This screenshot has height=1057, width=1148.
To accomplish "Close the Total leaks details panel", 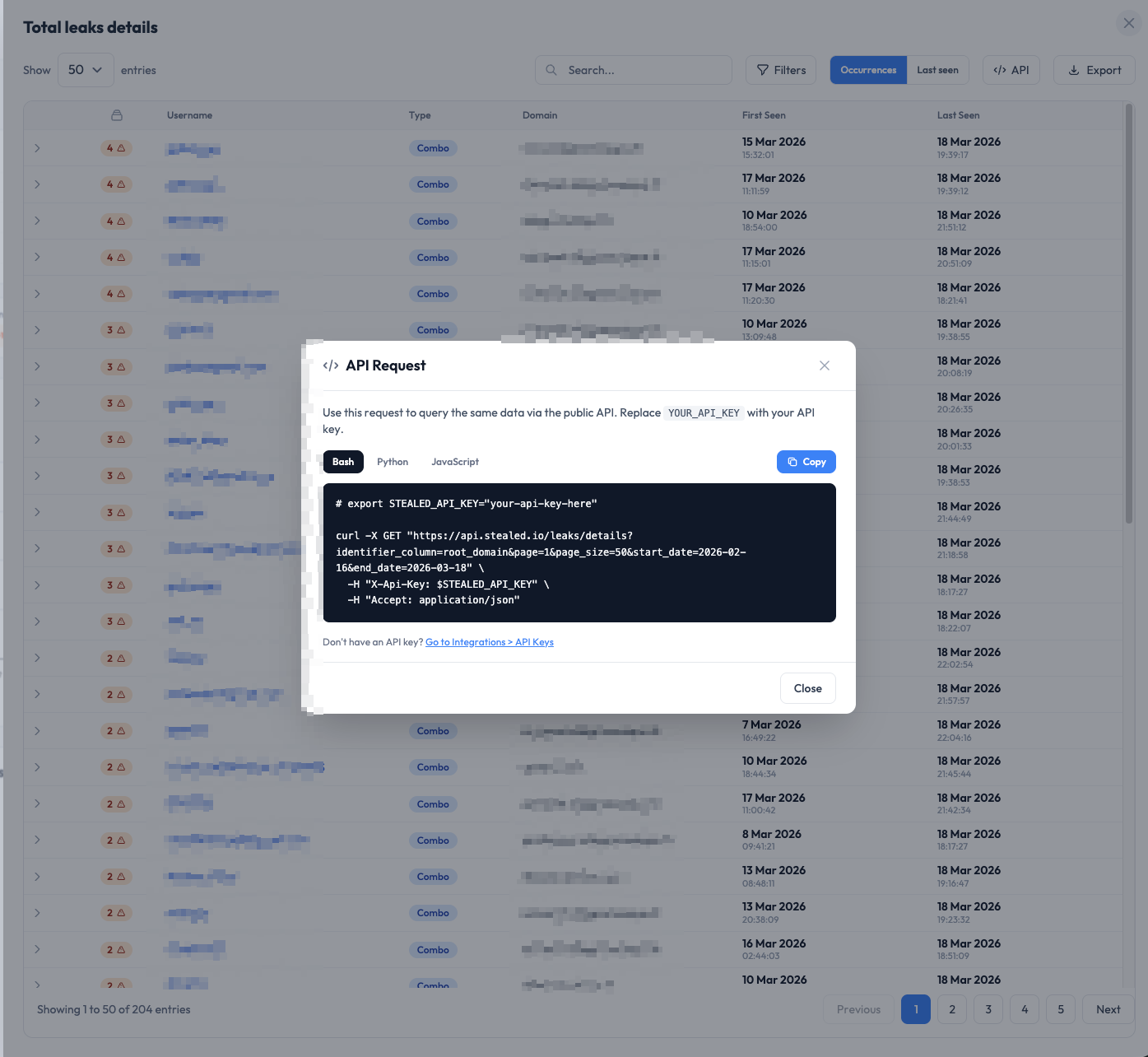I will point(1129,23).
